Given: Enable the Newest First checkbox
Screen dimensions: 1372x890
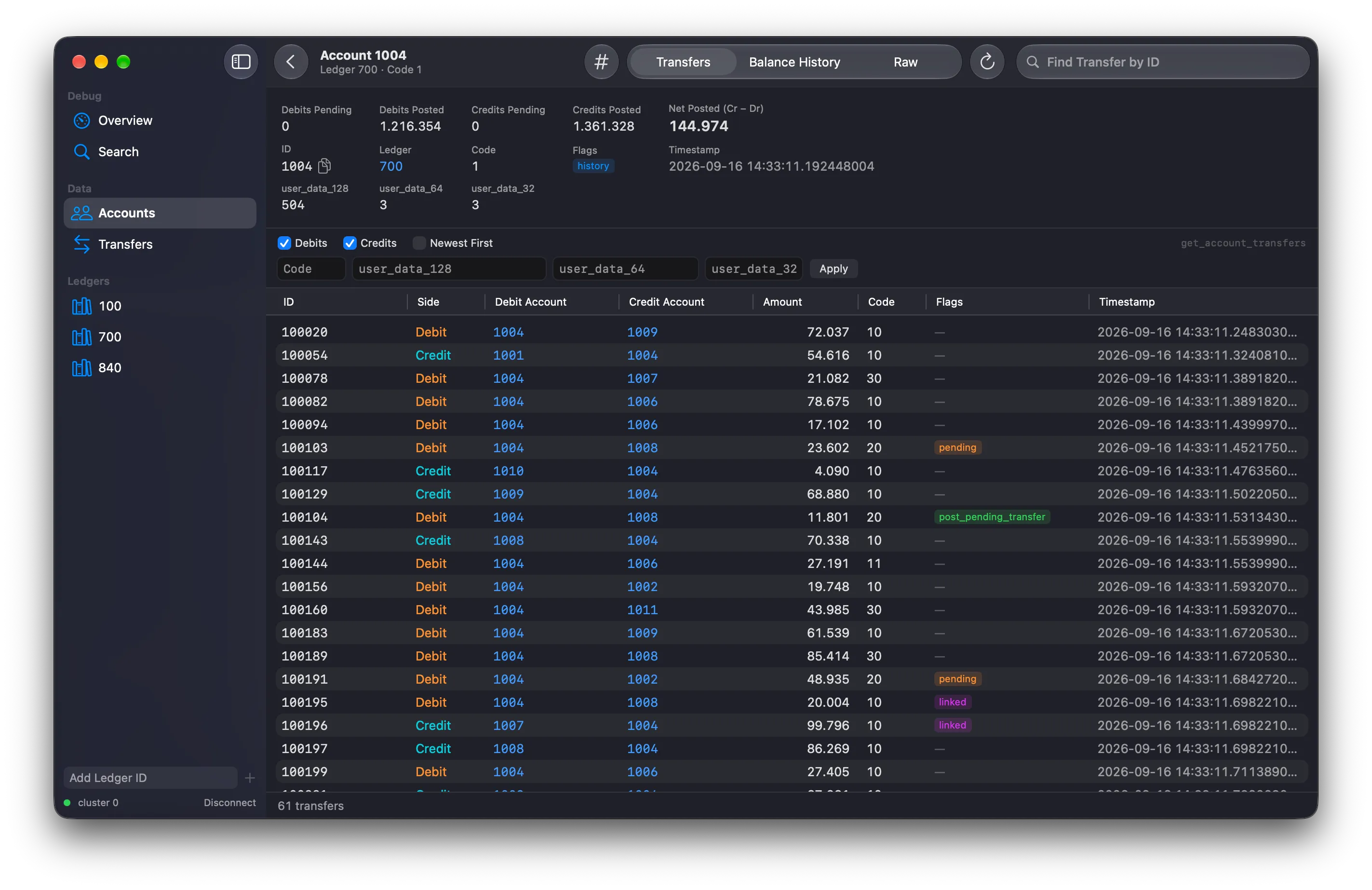Looking at the screenshot, I should click(419, 243).
